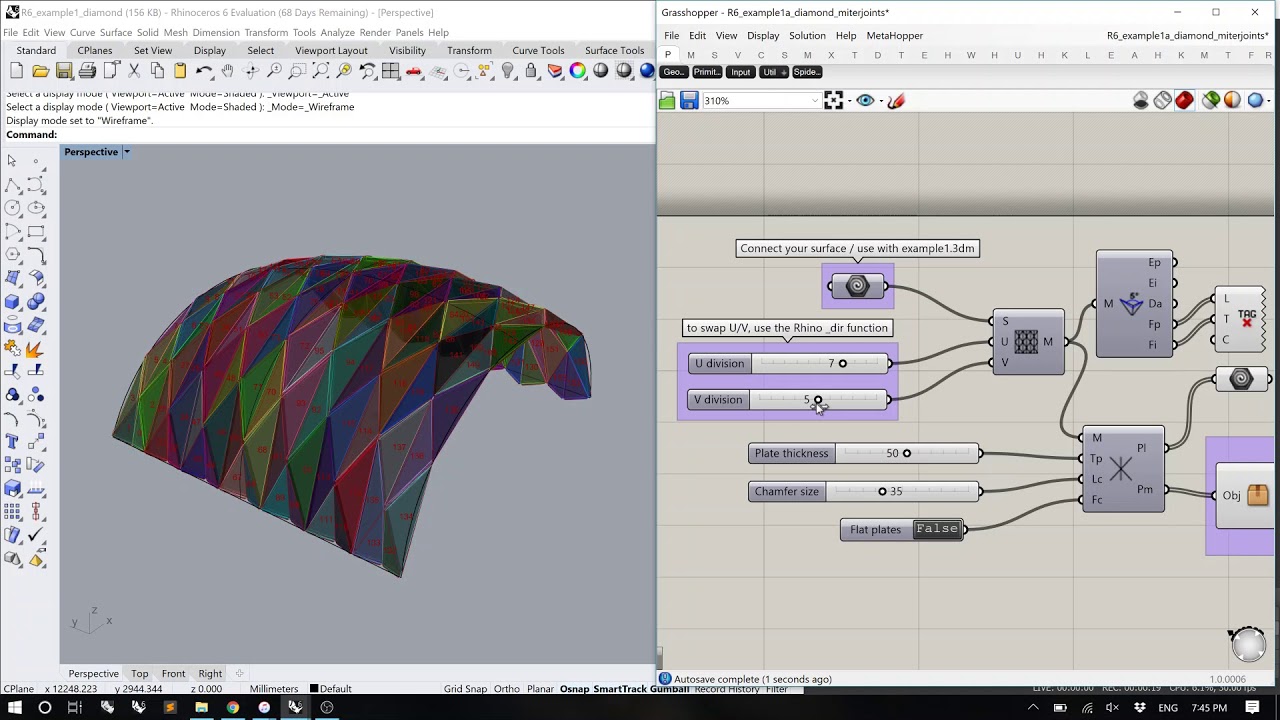Open the Default layer selector in status bar
This screenshot has width=1280, height=720.
pyautogui.click(x=330, y=688)
